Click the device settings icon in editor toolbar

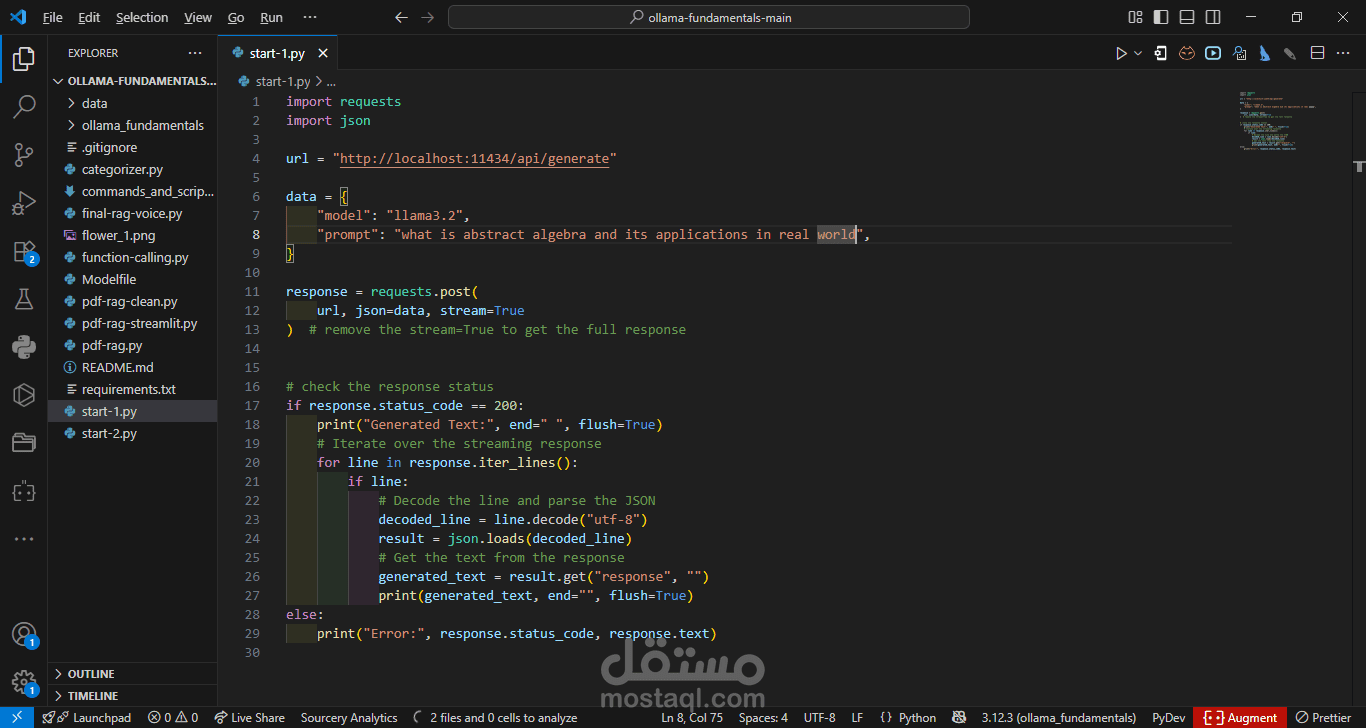(1160, 53)
